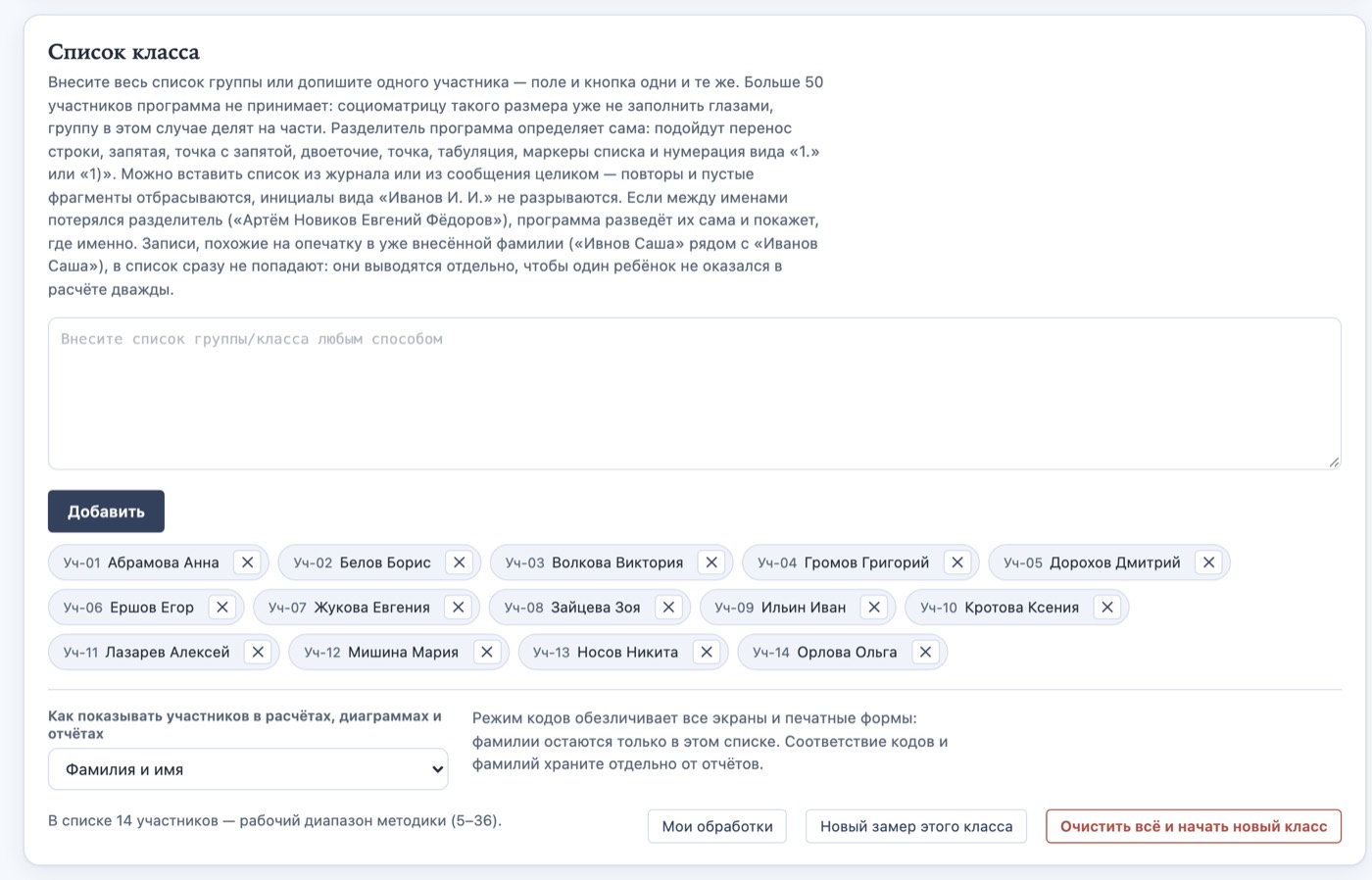This screenshot has height=880, width=1372.
Task: Remove Кротова Ксения from the class
Action: [1107, 608]
